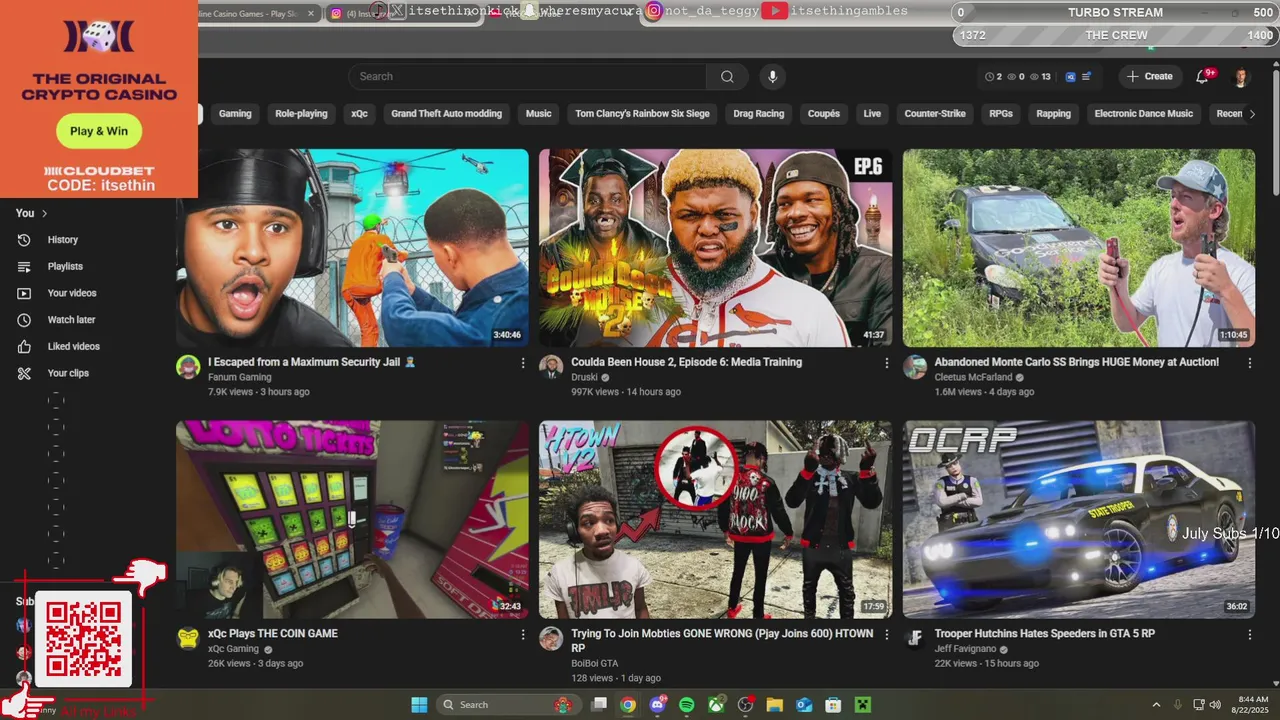Select Electronic Dance Music chip
1280x720 pixels.
(x=1143, y=114)
